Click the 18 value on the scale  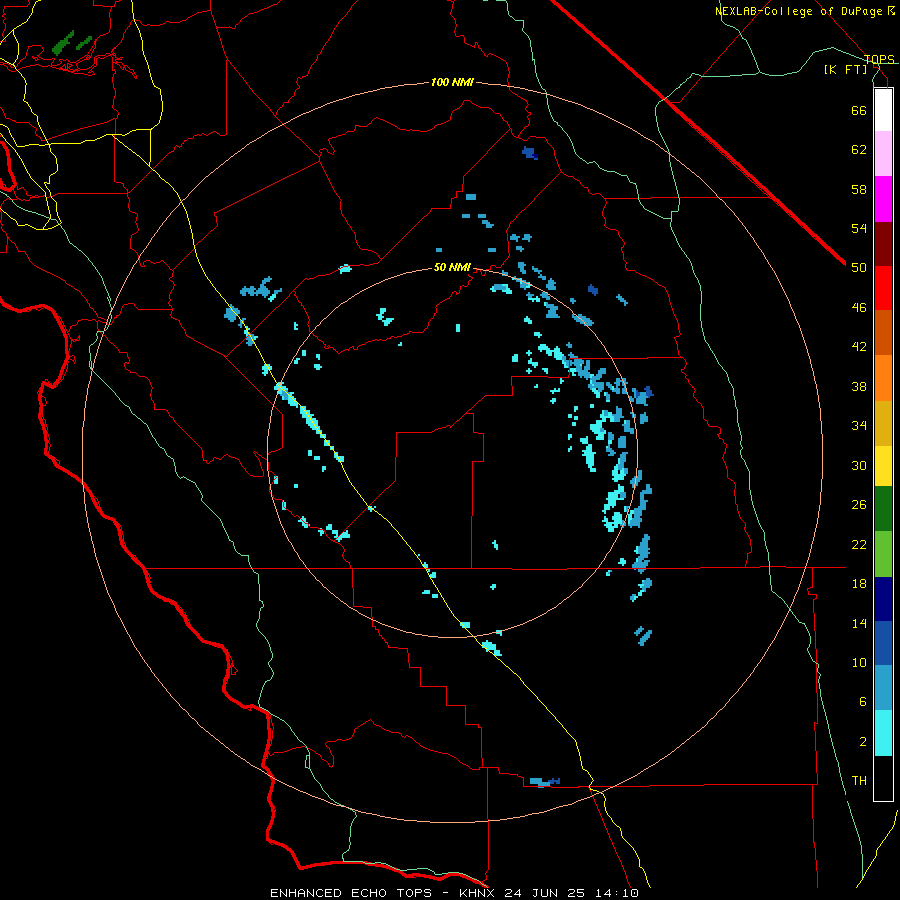click(x=859, y=584)
